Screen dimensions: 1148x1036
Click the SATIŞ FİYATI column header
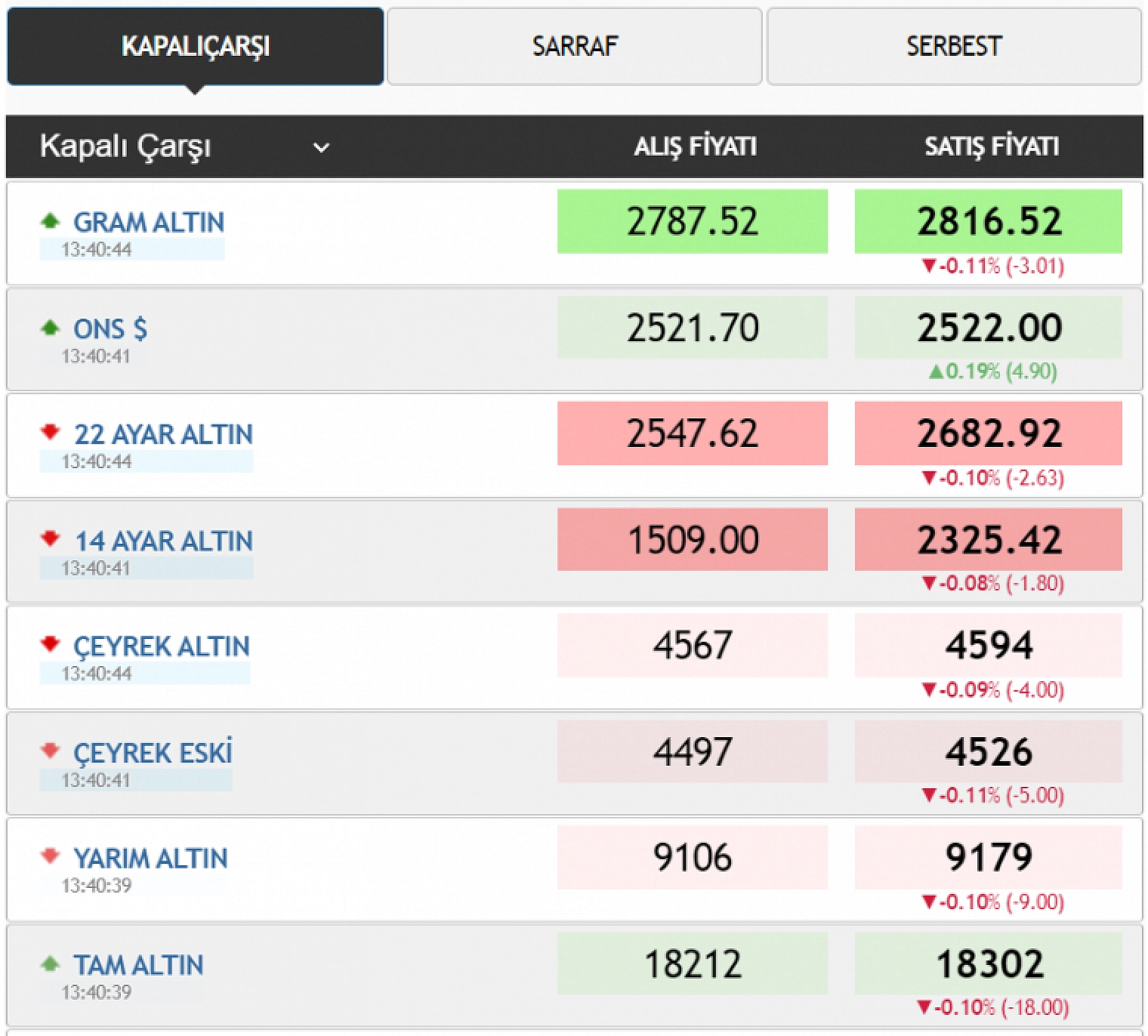991,146
